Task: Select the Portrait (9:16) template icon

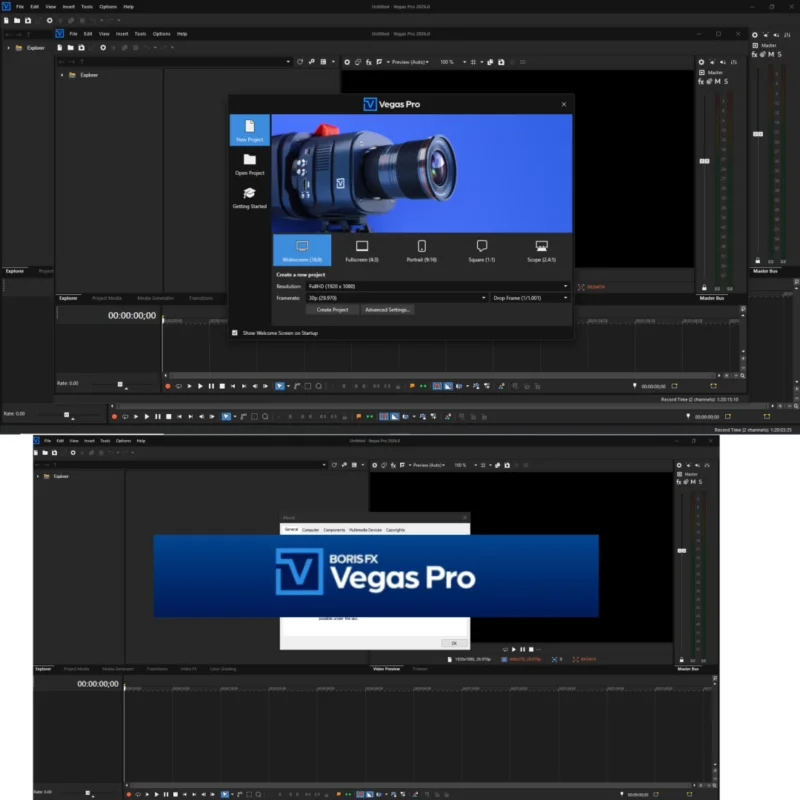Action: [421, 246]
